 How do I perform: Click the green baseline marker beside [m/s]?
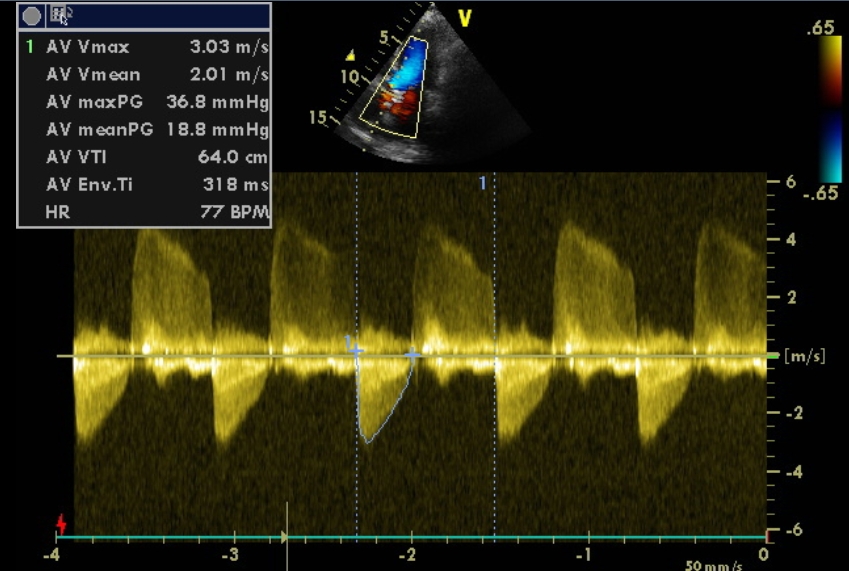click(x=773, y=356)
